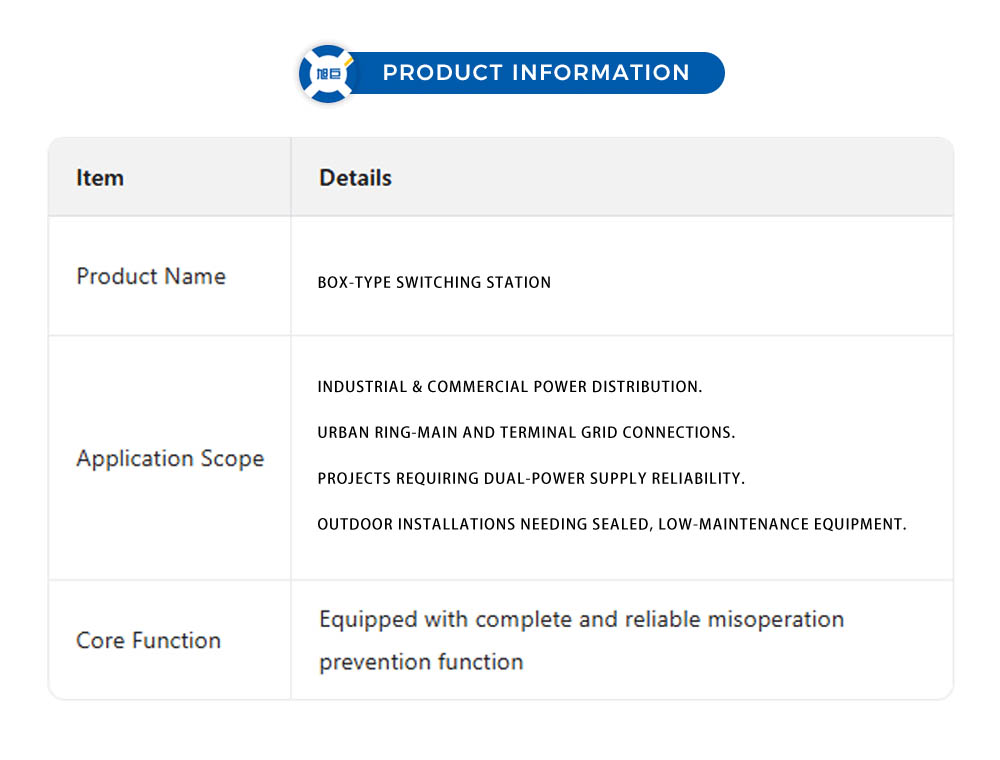1000x760 pixels.
Task: Click the word misoperation in Core Function details
Action: pos(775,620)
